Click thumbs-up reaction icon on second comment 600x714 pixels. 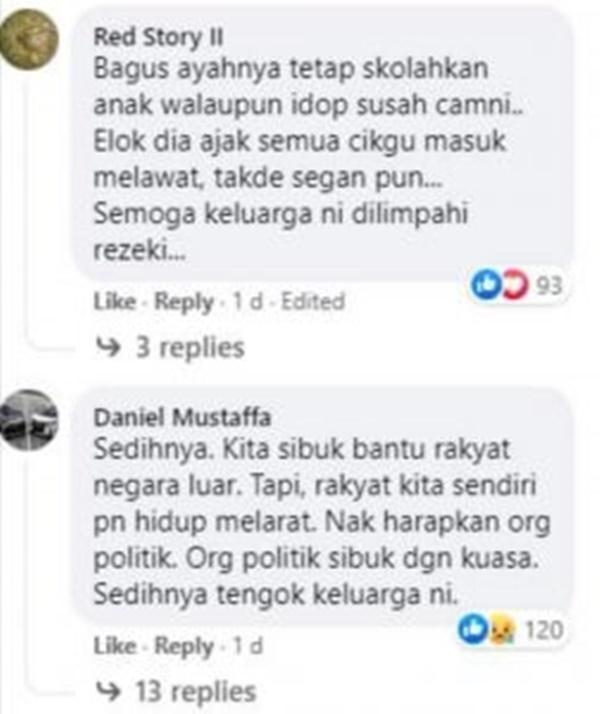(473, 629)
